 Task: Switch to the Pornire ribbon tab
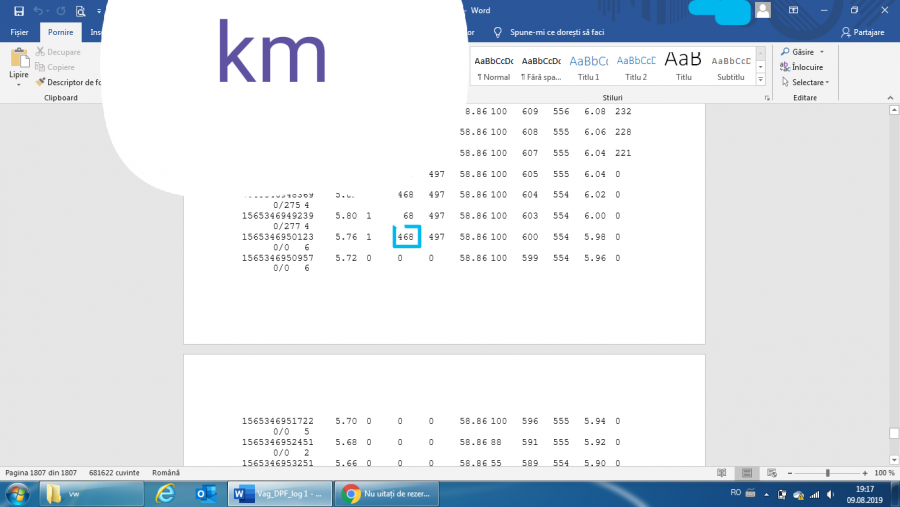[x=61, y=32]
